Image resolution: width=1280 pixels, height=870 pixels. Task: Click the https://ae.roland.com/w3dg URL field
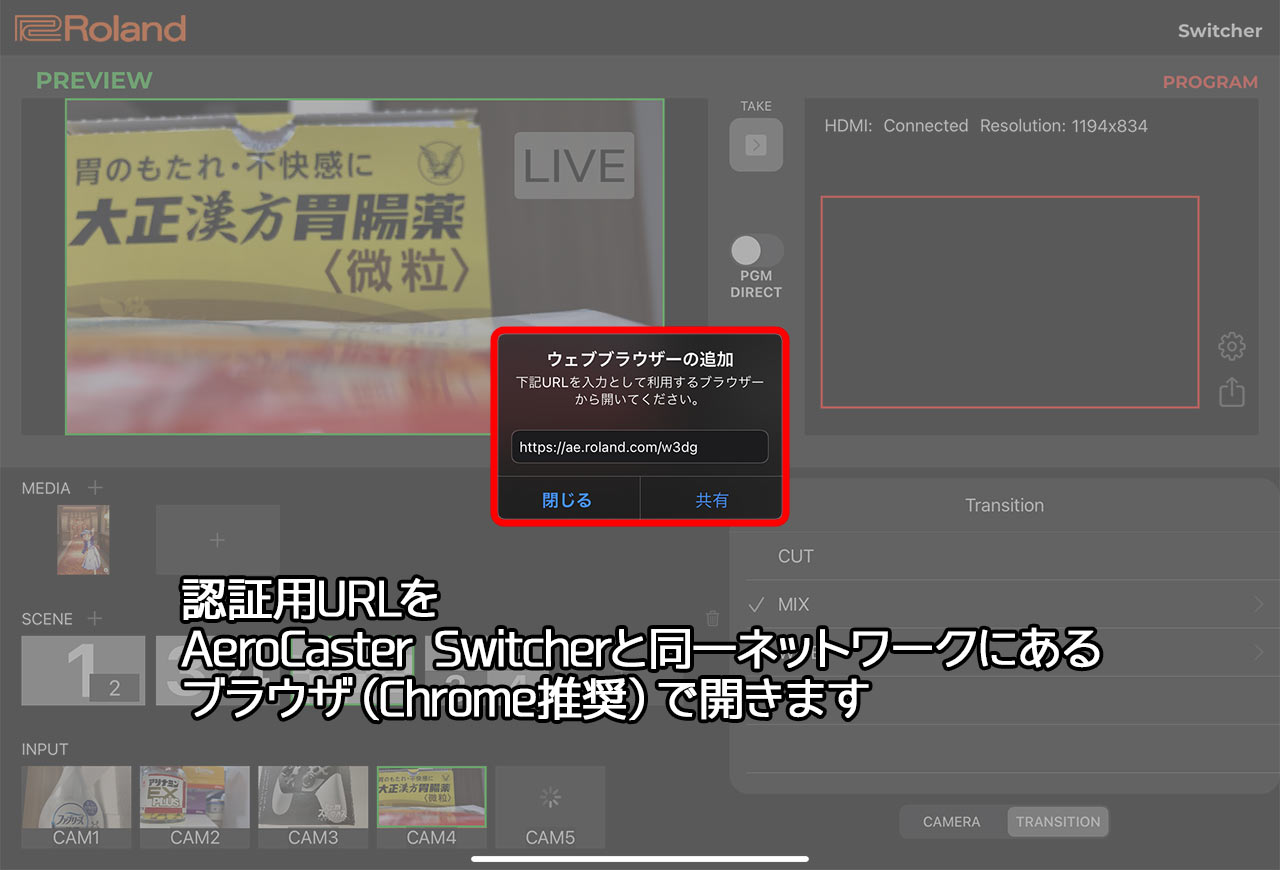[x=639, y=447]
